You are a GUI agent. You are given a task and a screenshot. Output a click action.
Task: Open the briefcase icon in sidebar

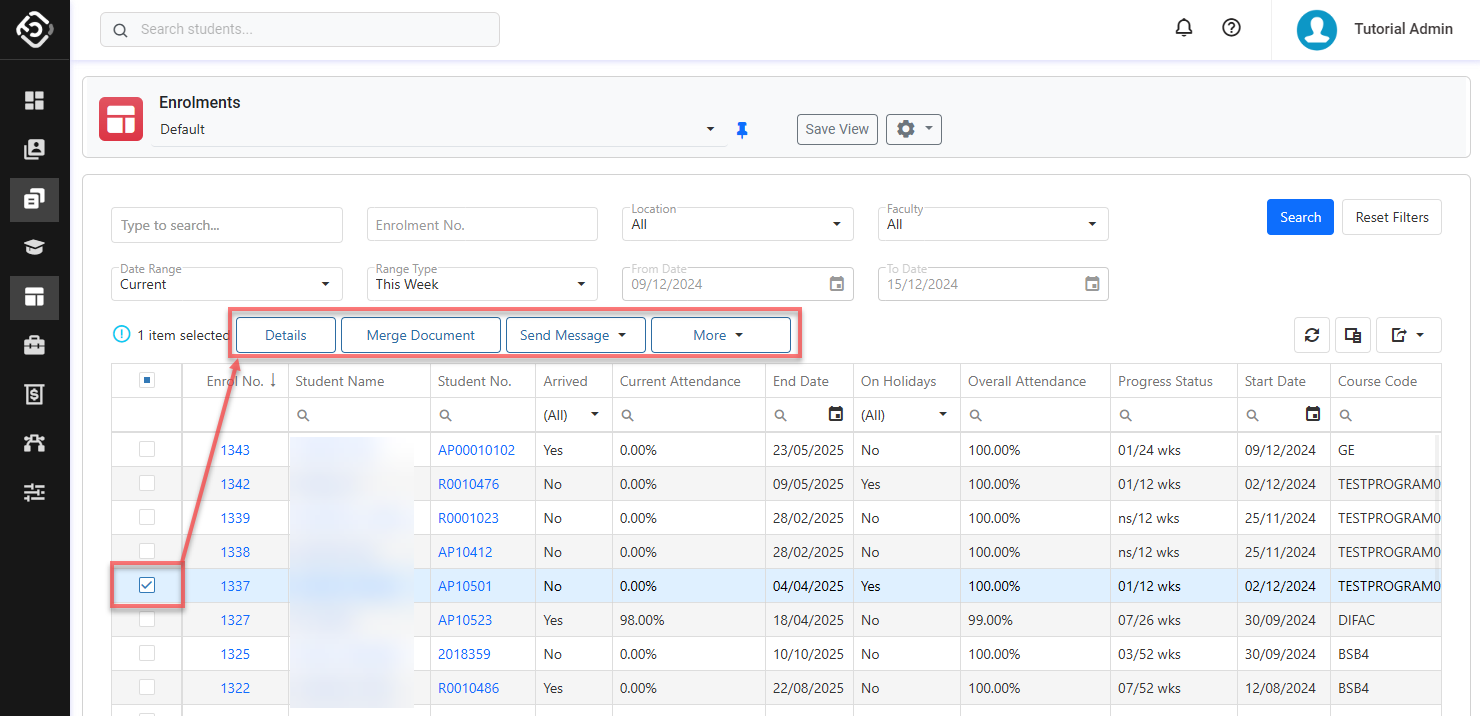(35, 346)
